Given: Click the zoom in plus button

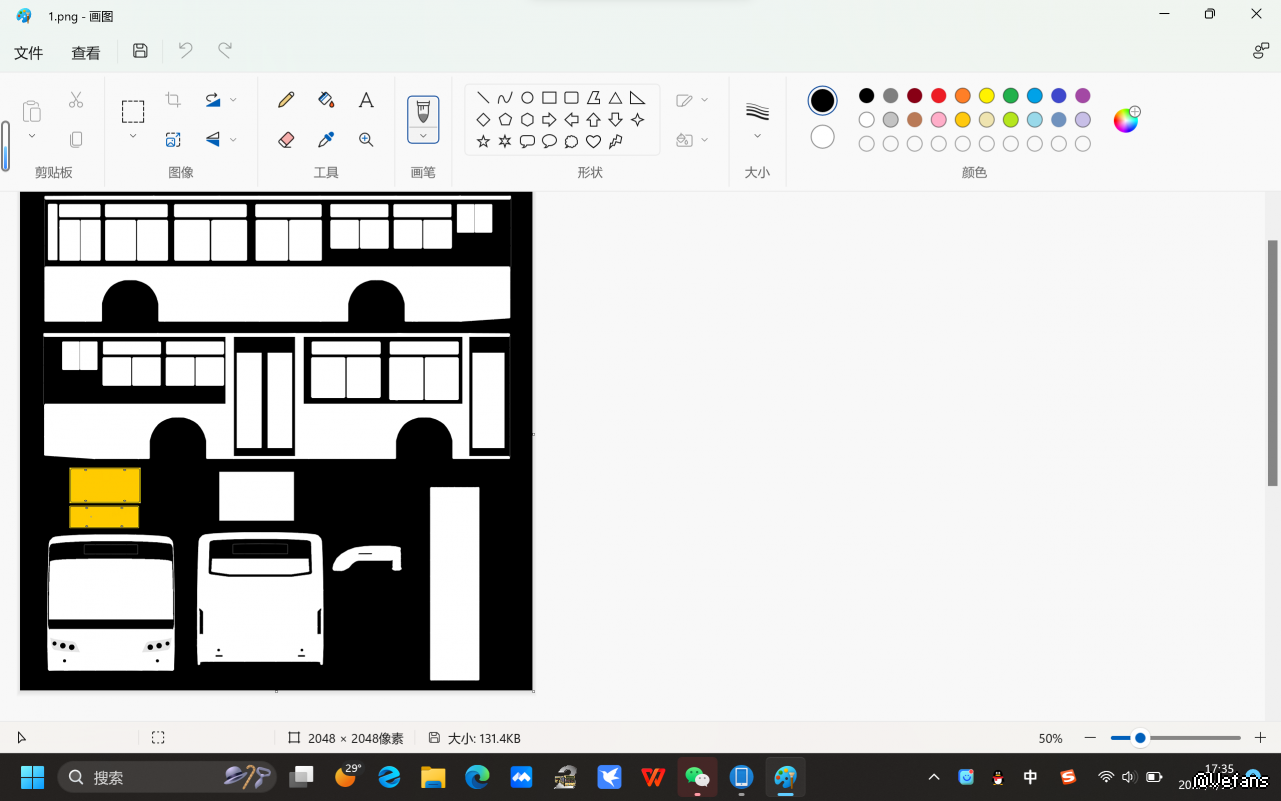Looking at the screenshot, I should 1260,738.
